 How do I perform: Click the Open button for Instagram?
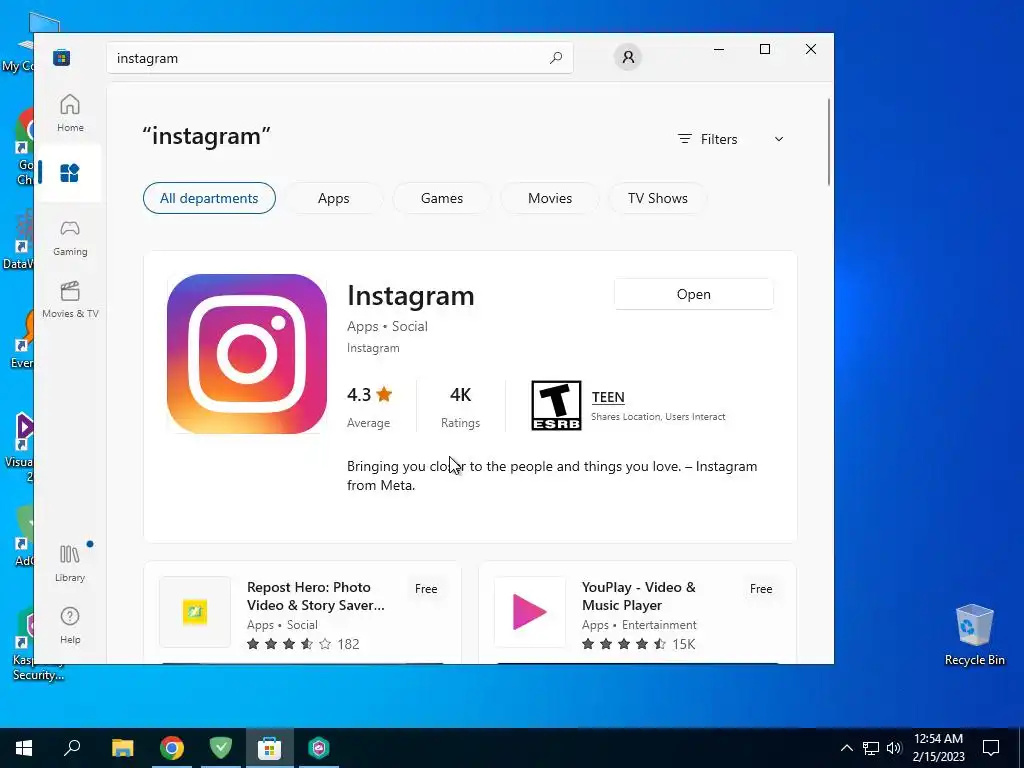(x=694, y=294)
